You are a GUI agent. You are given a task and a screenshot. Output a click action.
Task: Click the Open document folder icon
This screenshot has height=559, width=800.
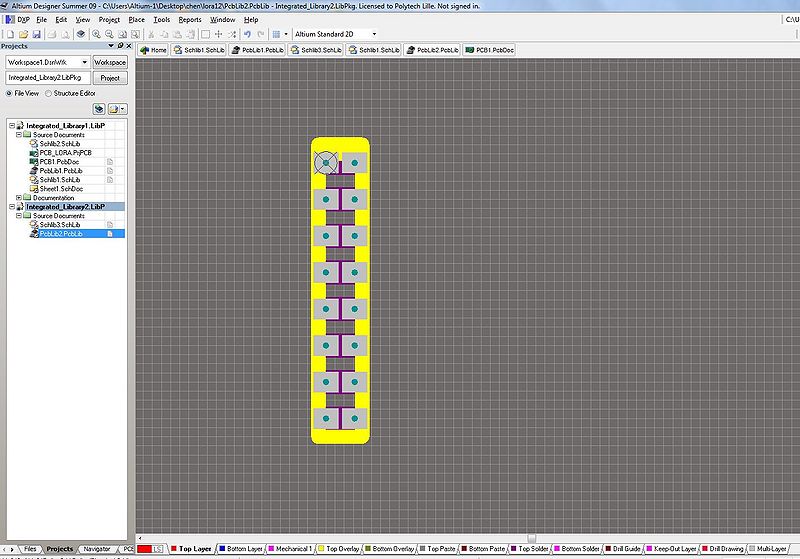click(x=20, y=33)
